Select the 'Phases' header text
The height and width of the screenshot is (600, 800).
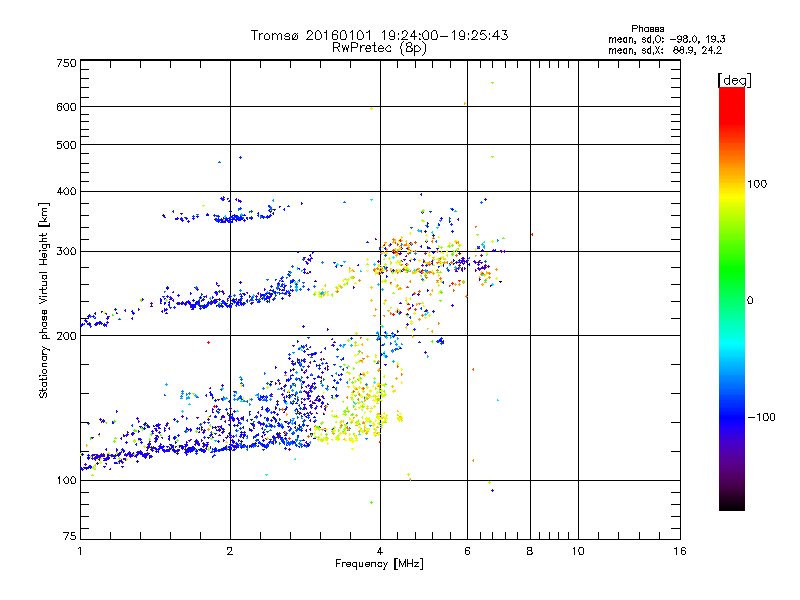coord(647,29)
